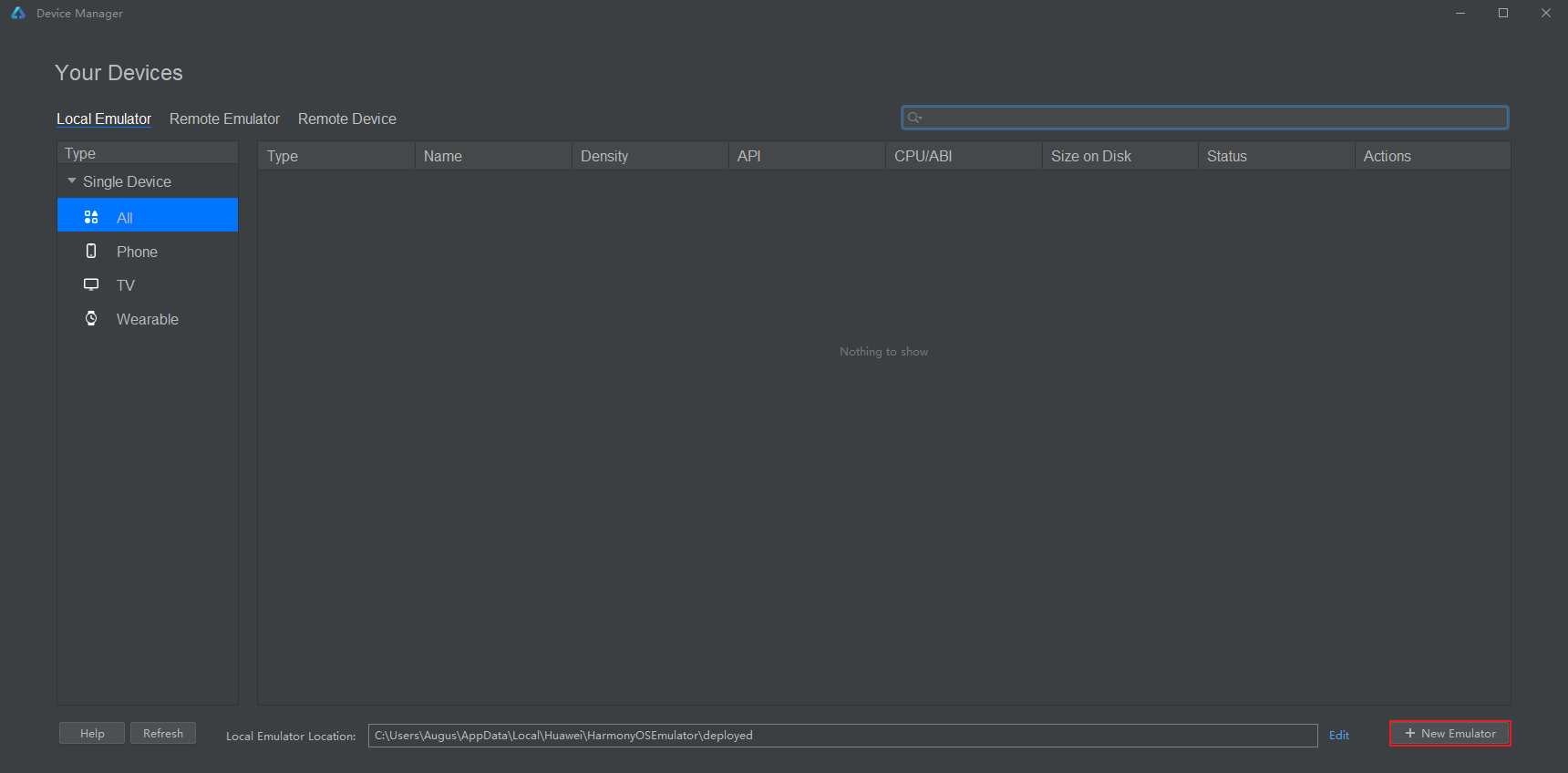Viewport: 1568px width, 773px height.
Task: Click the API column header
Action: [x=807, y=156]
